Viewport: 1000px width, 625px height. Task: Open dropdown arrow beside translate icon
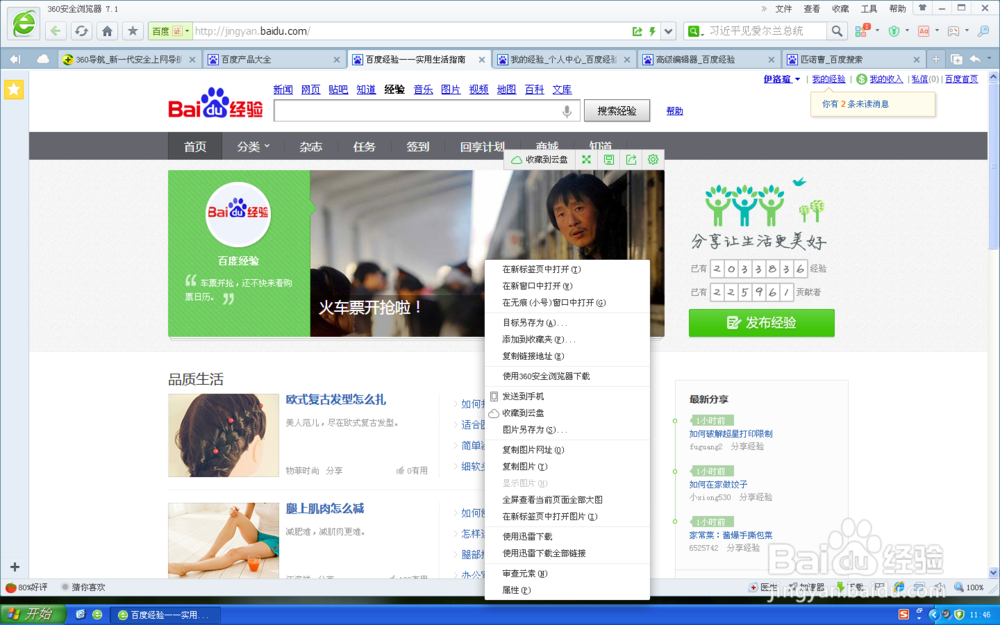click(x=936, y=30)
